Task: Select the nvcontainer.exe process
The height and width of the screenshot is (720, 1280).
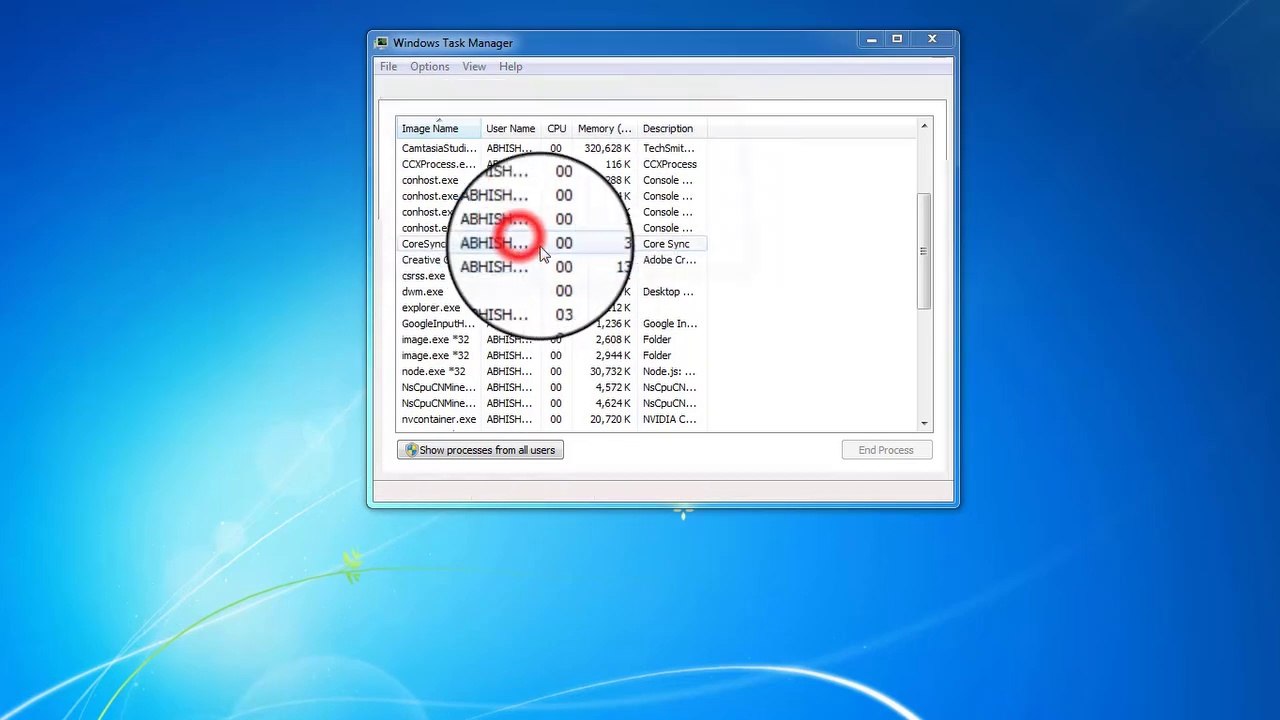Action: coord(439,420)
